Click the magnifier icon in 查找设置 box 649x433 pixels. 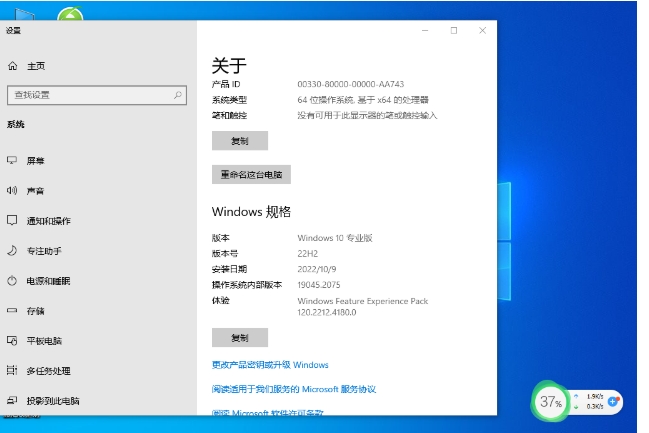pos(178,95)
